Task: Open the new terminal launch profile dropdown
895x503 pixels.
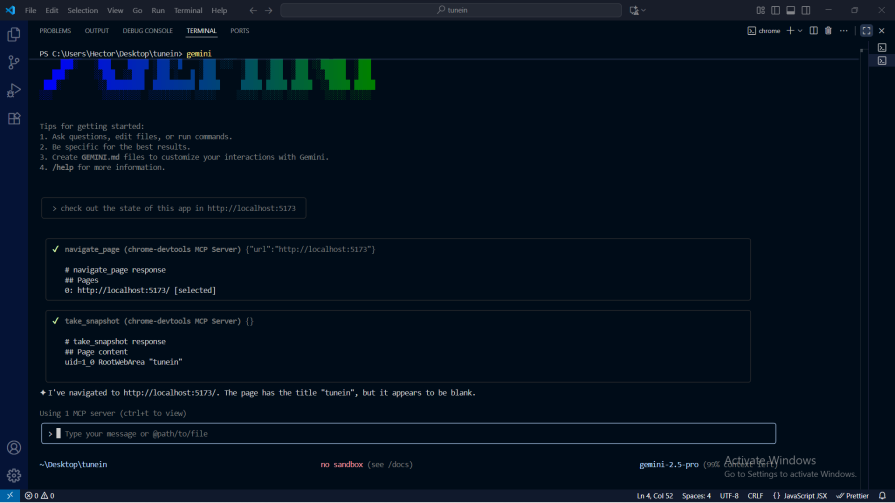Action: tap(800, 31)
